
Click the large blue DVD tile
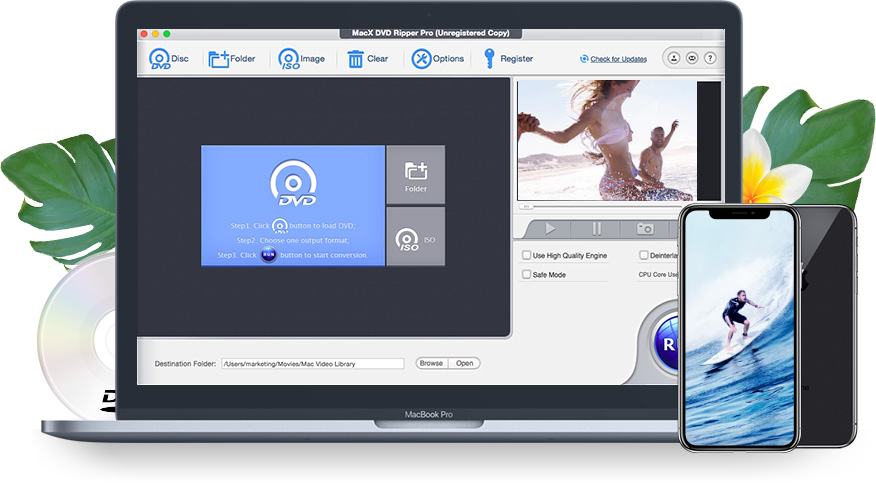(293, 205)
